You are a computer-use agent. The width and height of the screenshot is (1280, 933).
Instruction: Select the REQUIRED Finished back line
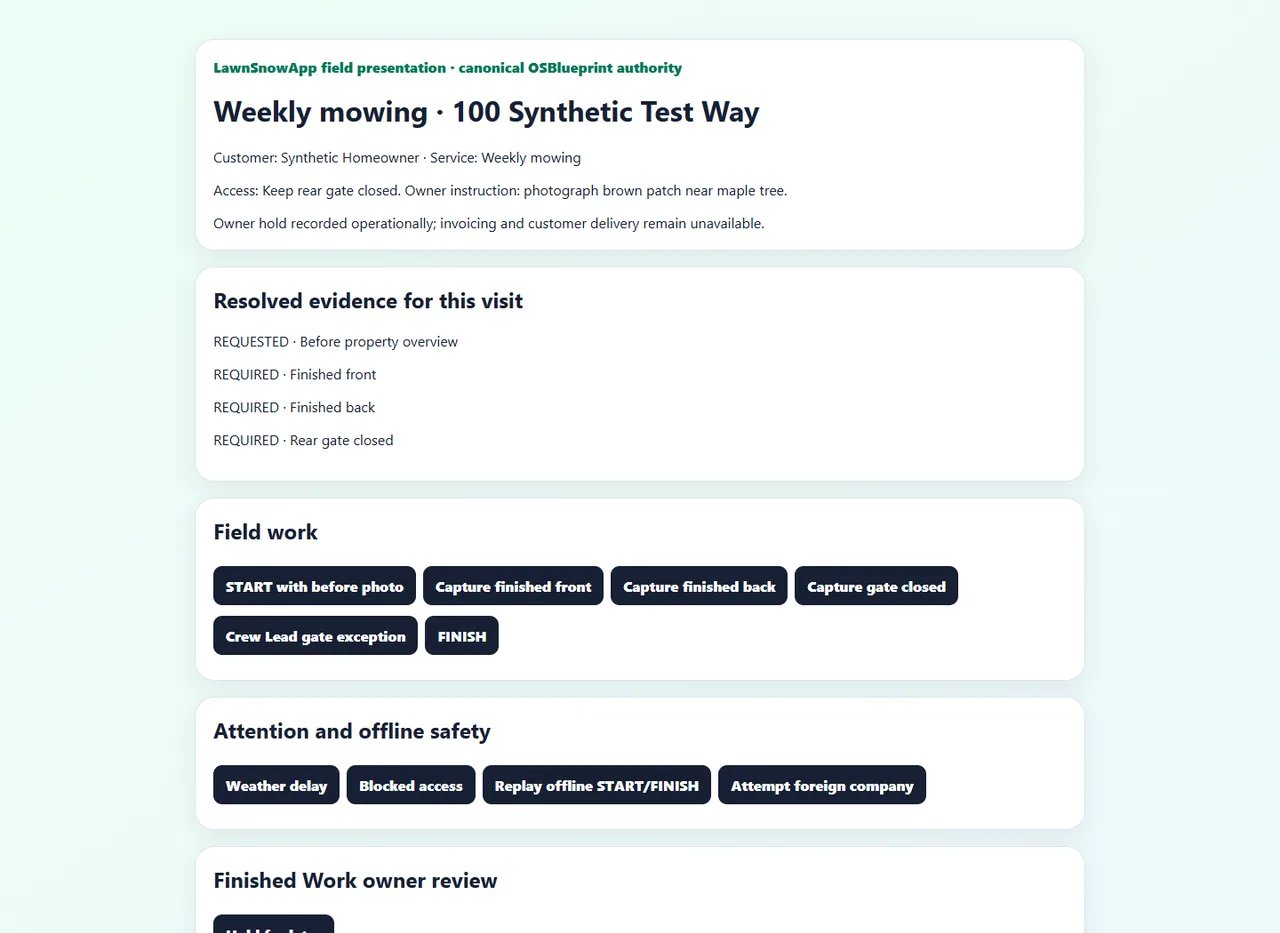tap(295, 408)
